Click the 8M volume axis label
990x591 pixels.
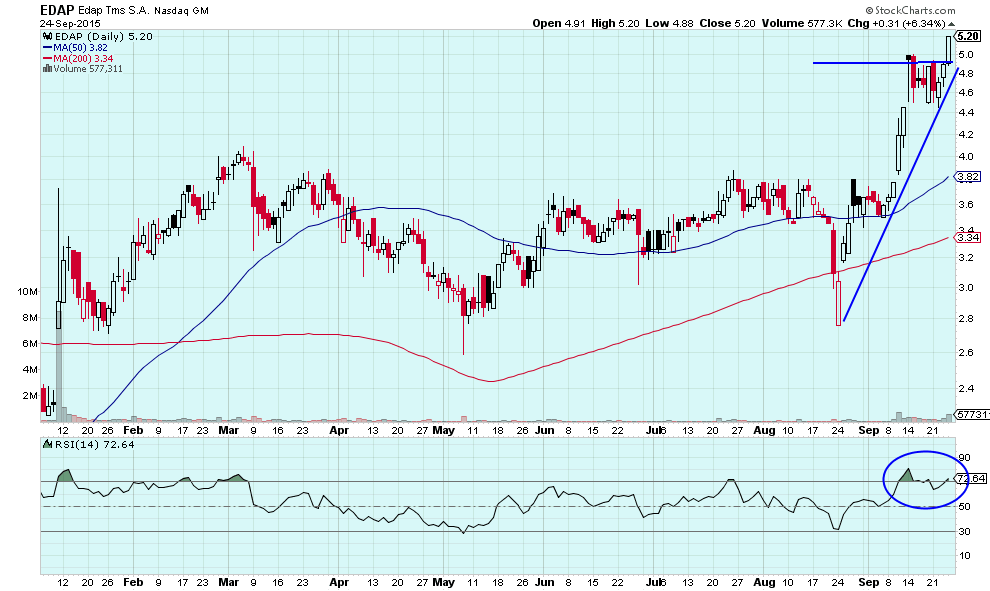pyautogui.click(x=30, y=318)
